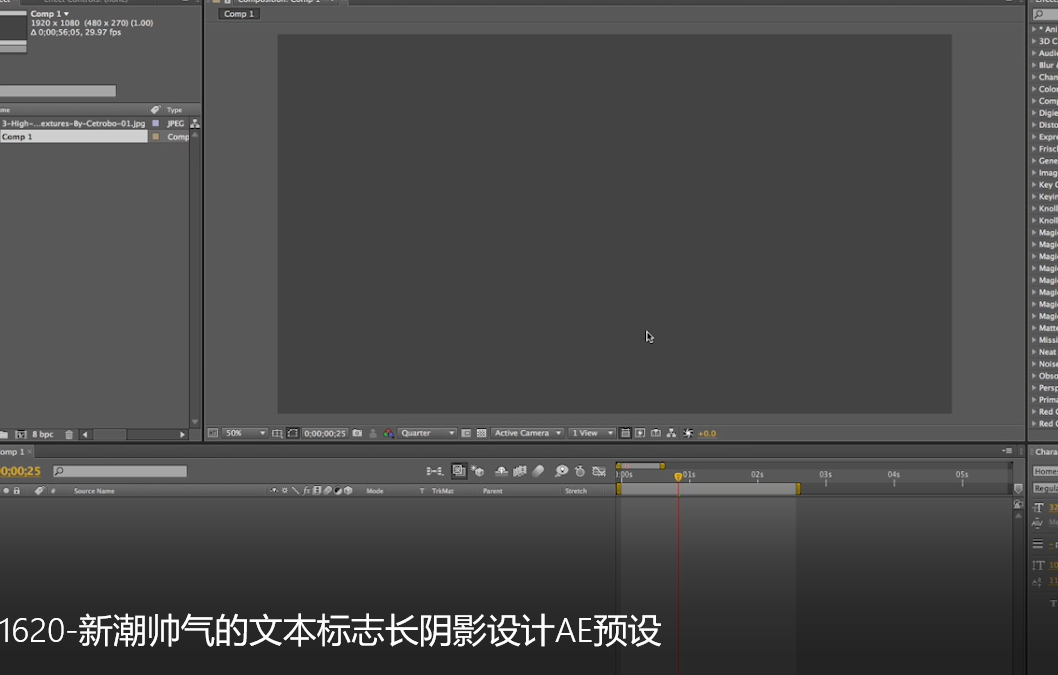
Task: Click the timeline search field
Action: click(120, 471)
